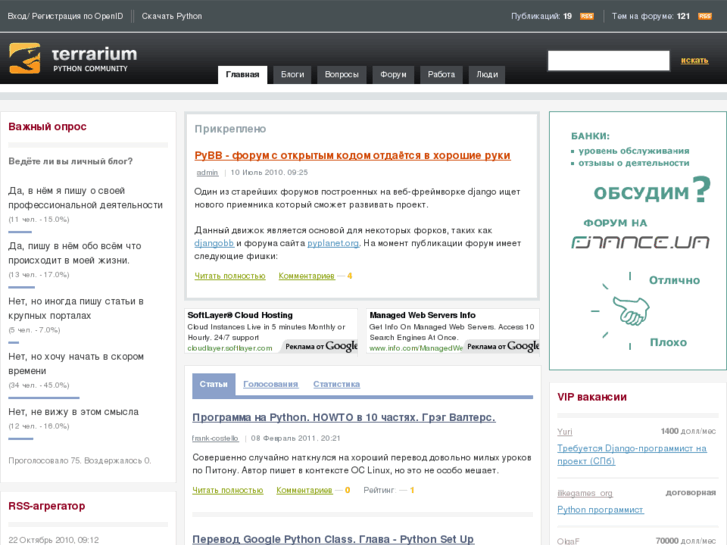Click poll option Нет, но хочу начать
The image size is (727, 545).
[x=76, y=364]
